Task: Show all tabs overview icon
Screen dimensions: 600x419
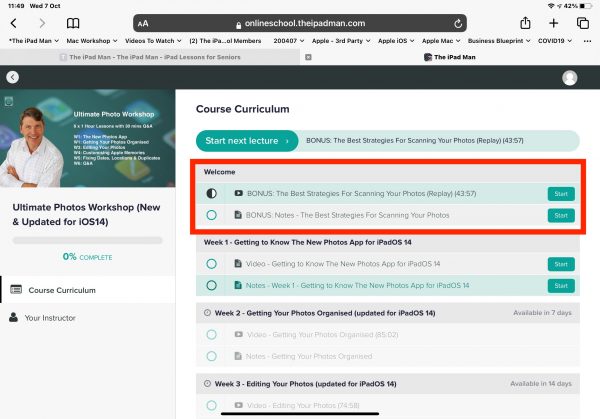Action: pos(583,23)
